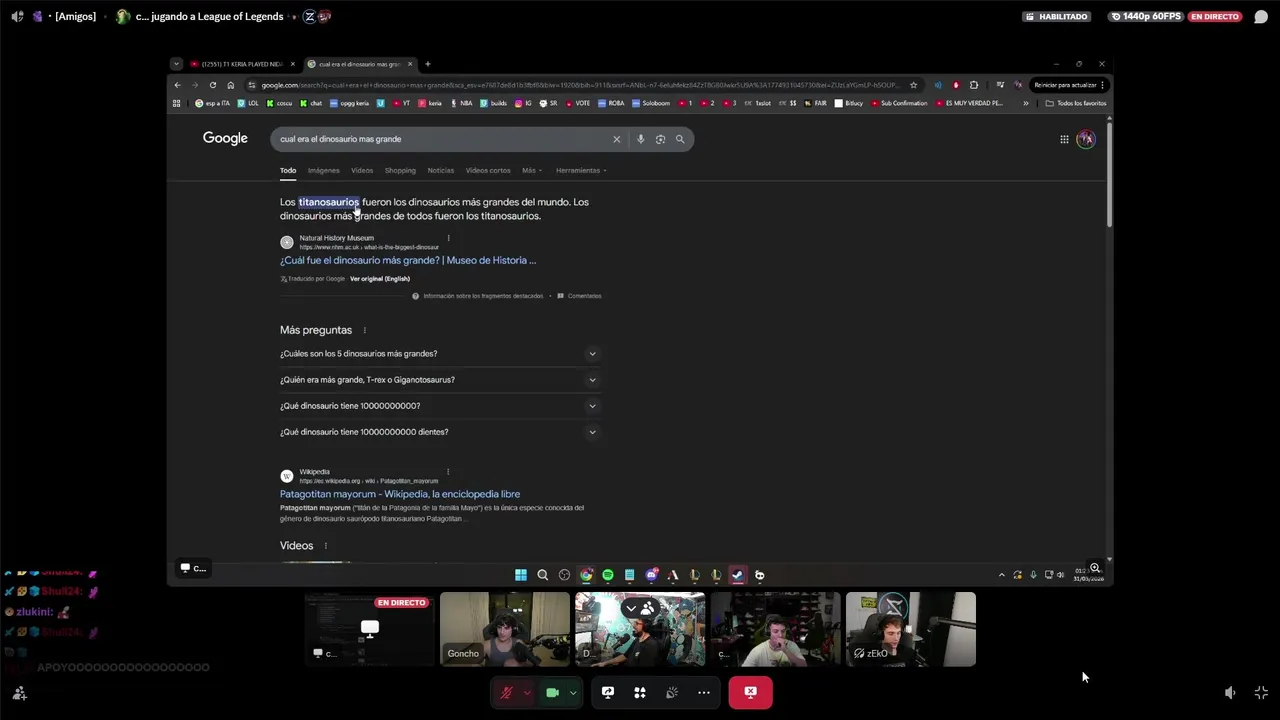Toggle stream volume speaker icon at bottom right
The image size is (1280, 720).
(1231, 692)
